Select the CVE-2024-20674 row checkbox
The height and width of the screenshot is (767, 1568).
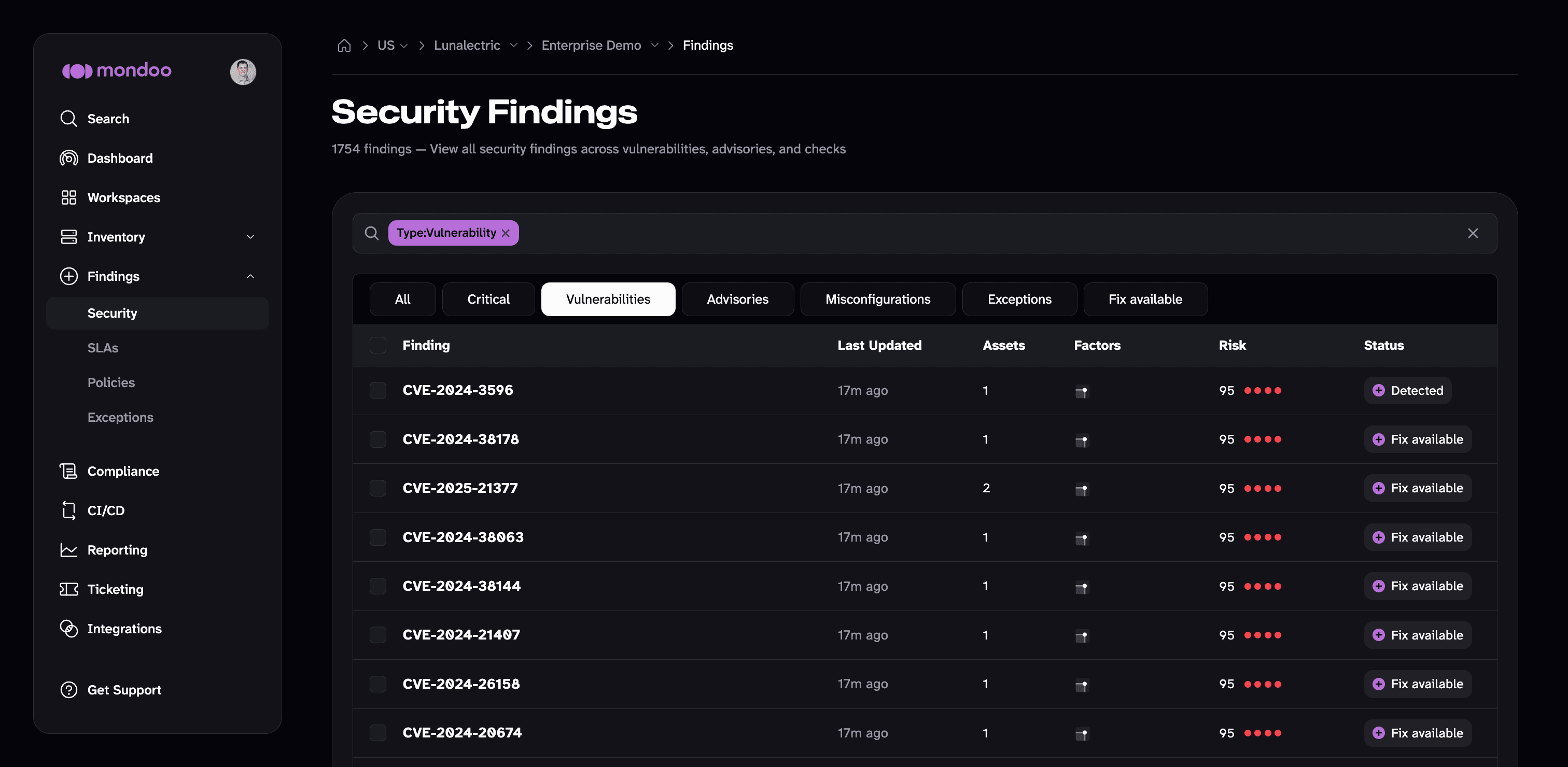coord(378,732)
